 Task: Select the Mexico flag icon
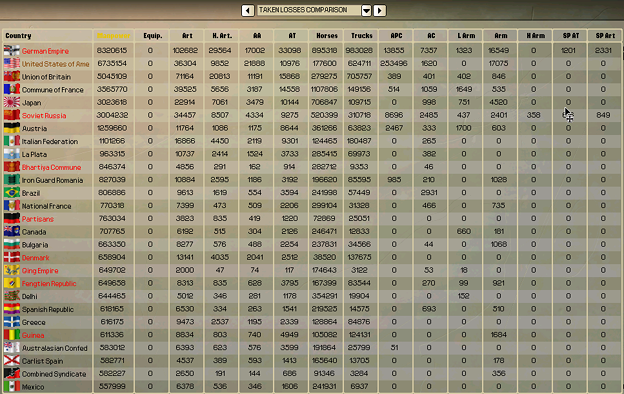[12, 386]
